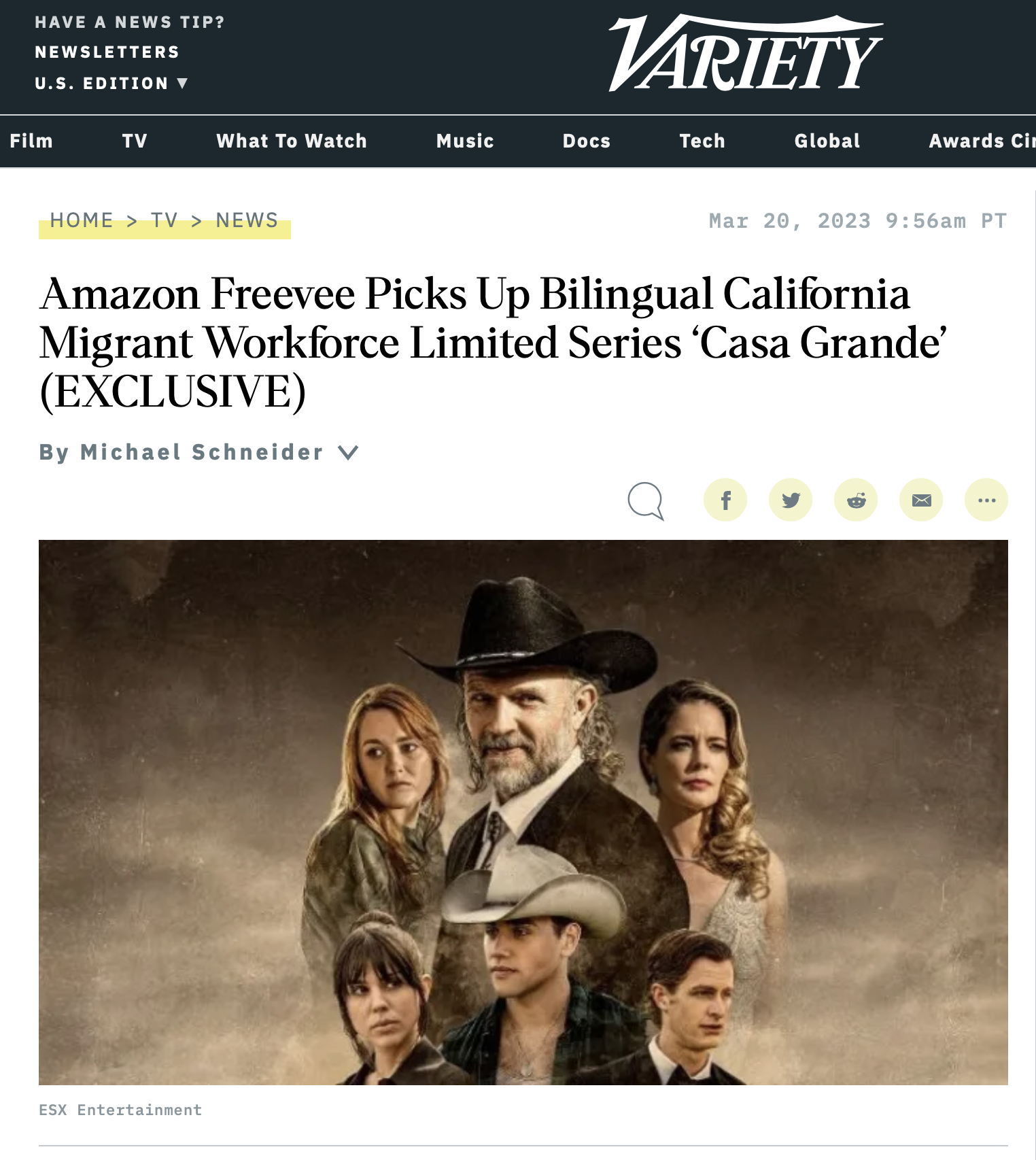Open the Newsletters link
This screenshot has width=1036, height=1160.
coord(107,52)
